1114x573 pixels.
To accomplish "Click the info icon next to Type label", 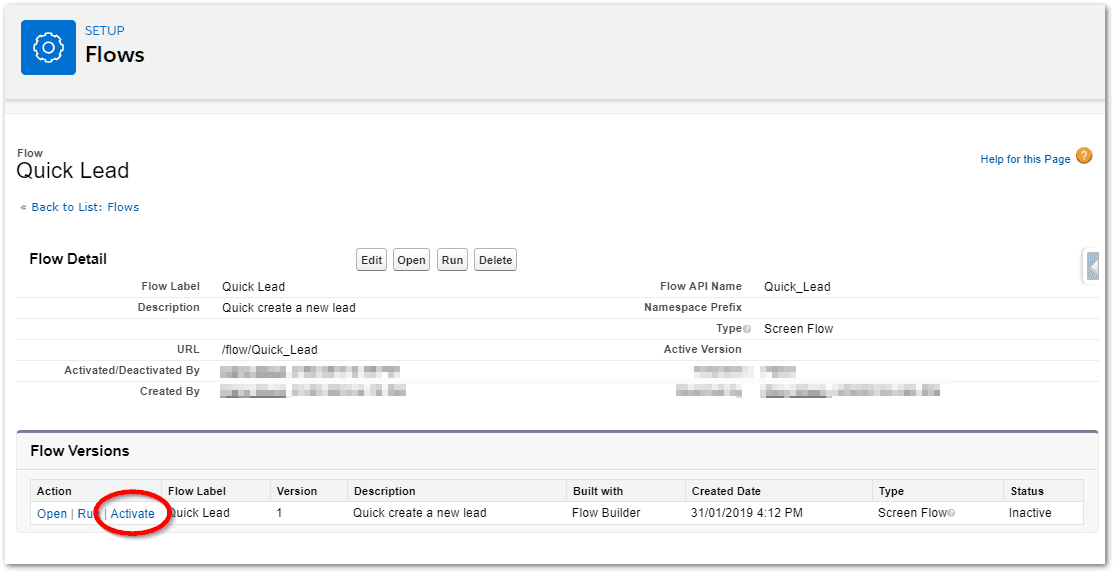I will tap(747, 329).
